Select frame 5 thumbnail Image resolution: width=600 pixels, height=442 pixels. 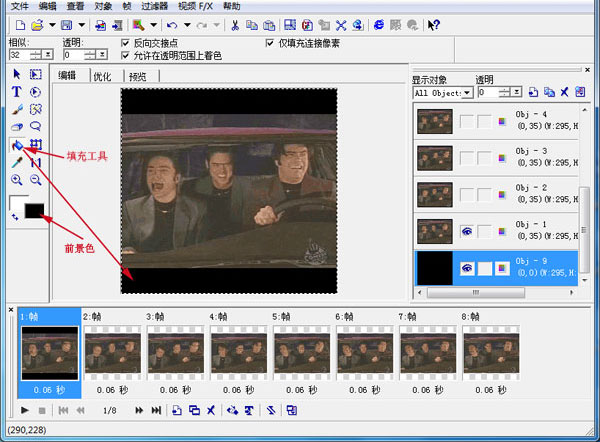tap(302, 353)
